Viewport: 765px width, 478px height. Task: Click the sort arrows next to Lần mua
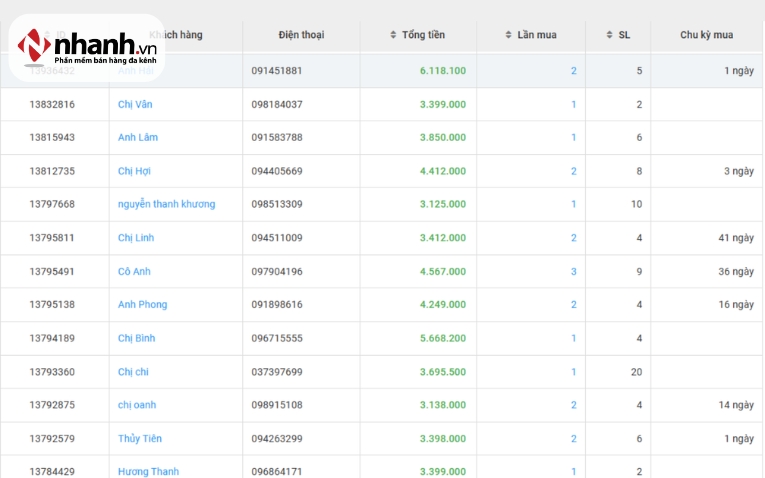point(508,35)
